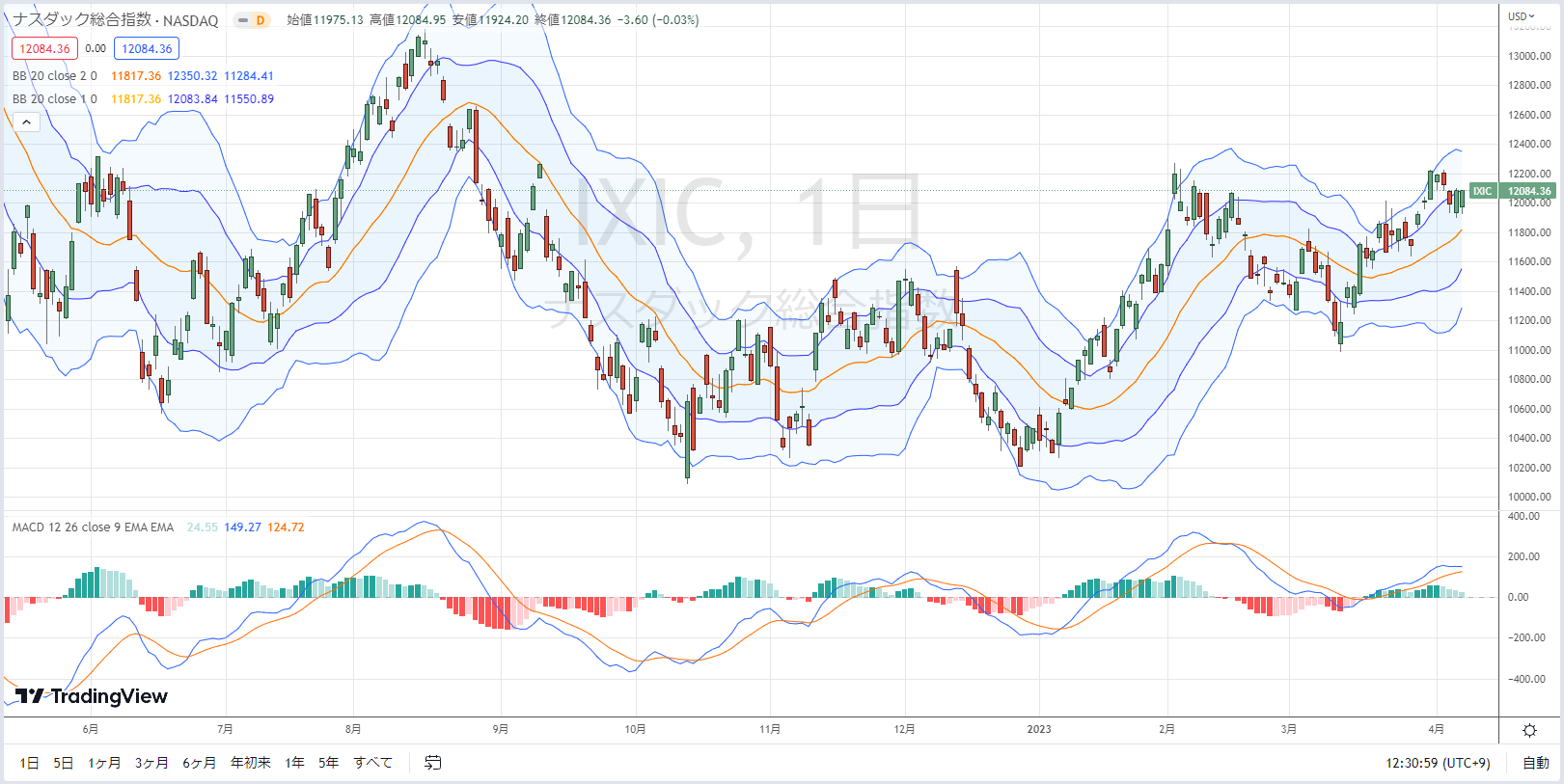Screen dimensions: 1564x784
Task: Open the chart settings gear icon
Action: coord(1529,730)
